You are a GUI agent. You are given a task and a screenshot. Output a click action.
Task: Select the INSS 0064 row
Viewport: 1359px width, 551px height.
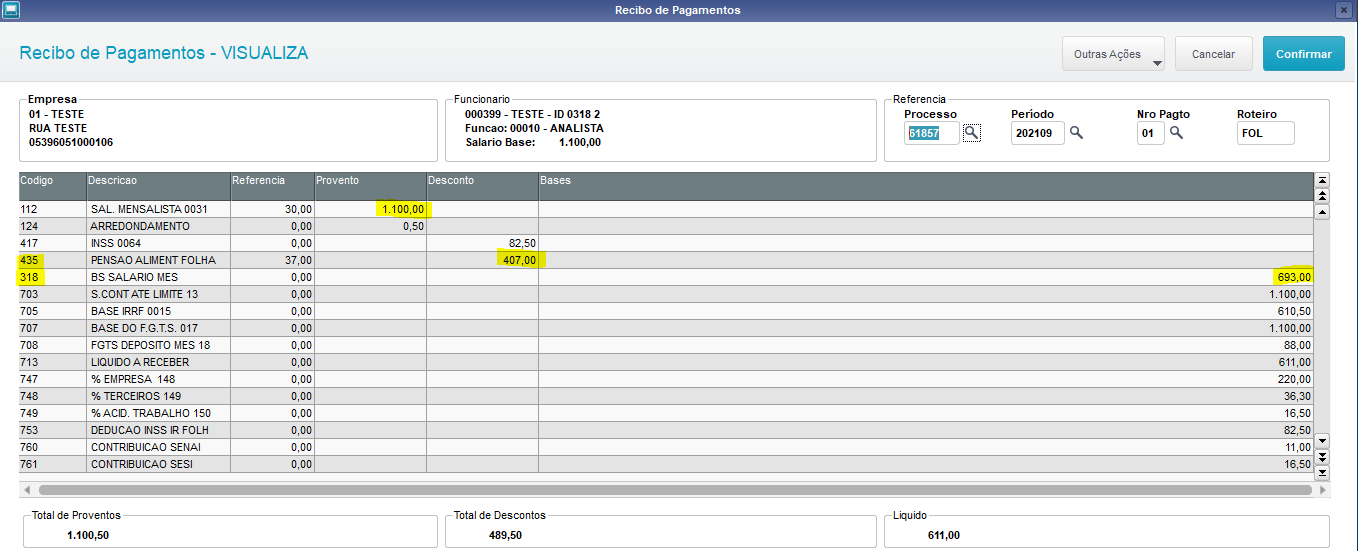tap(666, 243)
